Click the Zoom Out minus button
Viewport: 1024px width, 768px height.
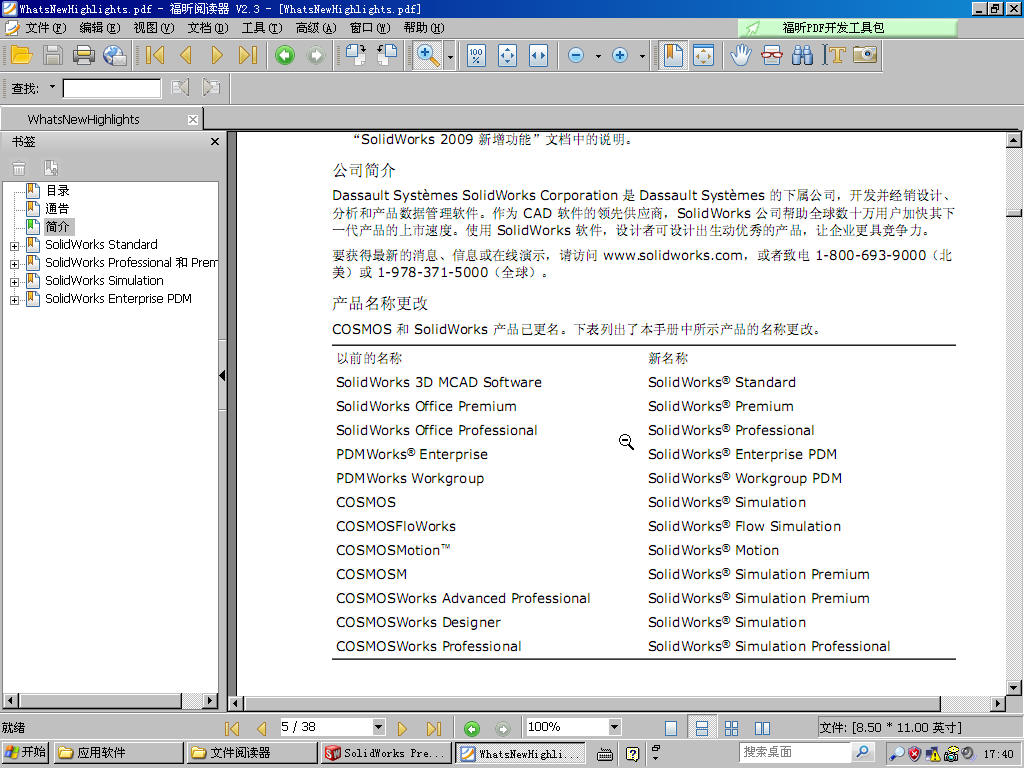576,56
